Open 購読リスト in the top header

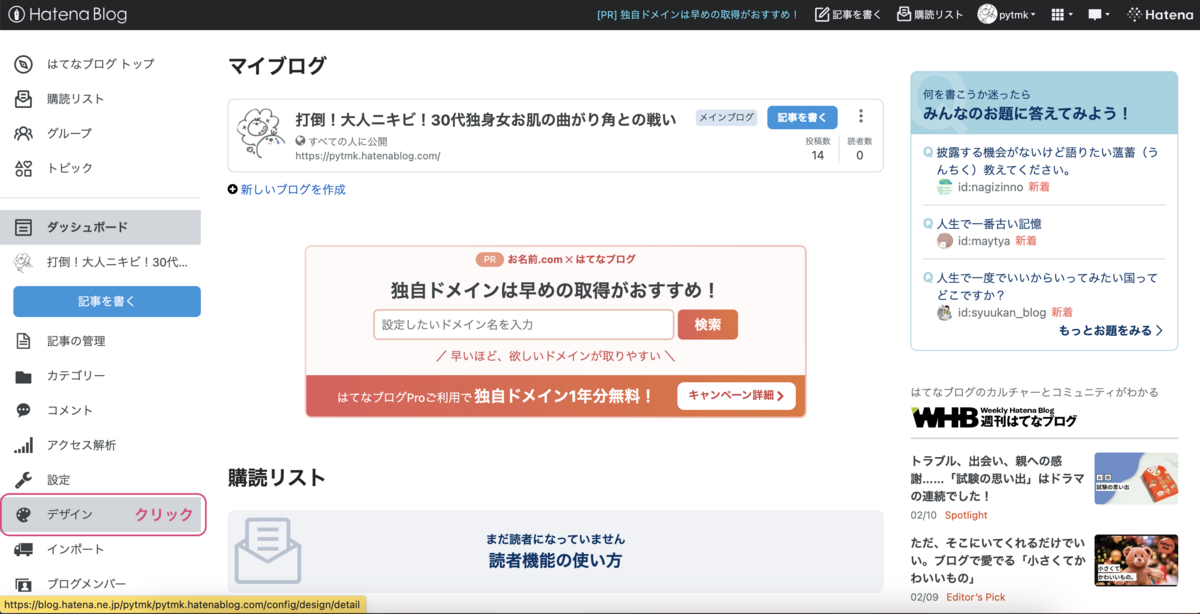click(930, 14)
